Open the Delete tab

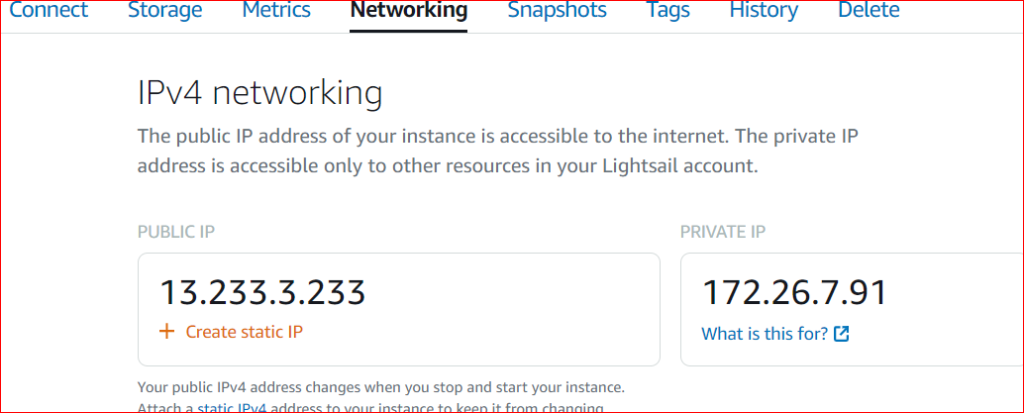click(x=868, y=11)
